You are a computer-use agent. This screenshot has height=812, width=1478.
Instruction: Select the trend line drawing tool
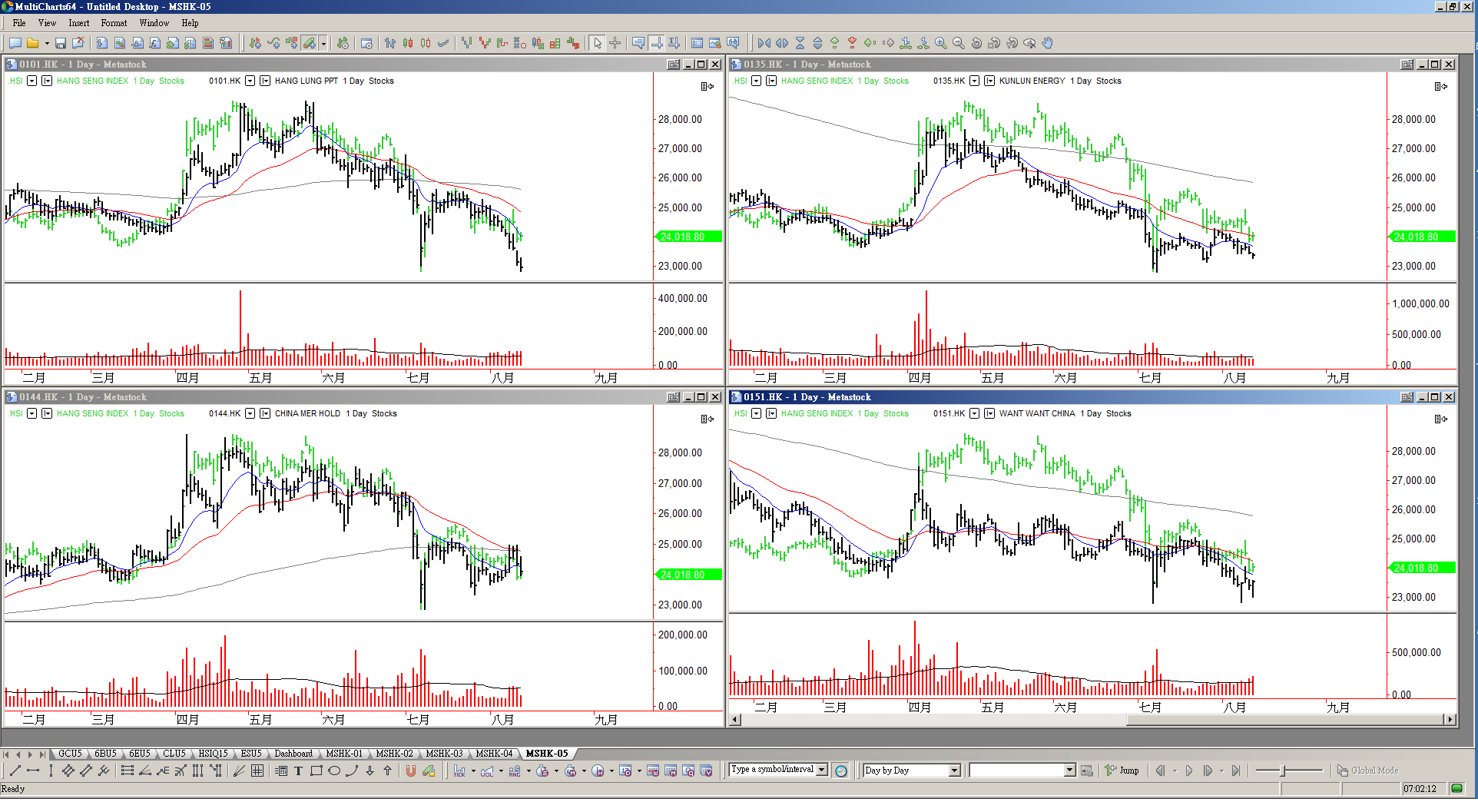tap(15, 771)
